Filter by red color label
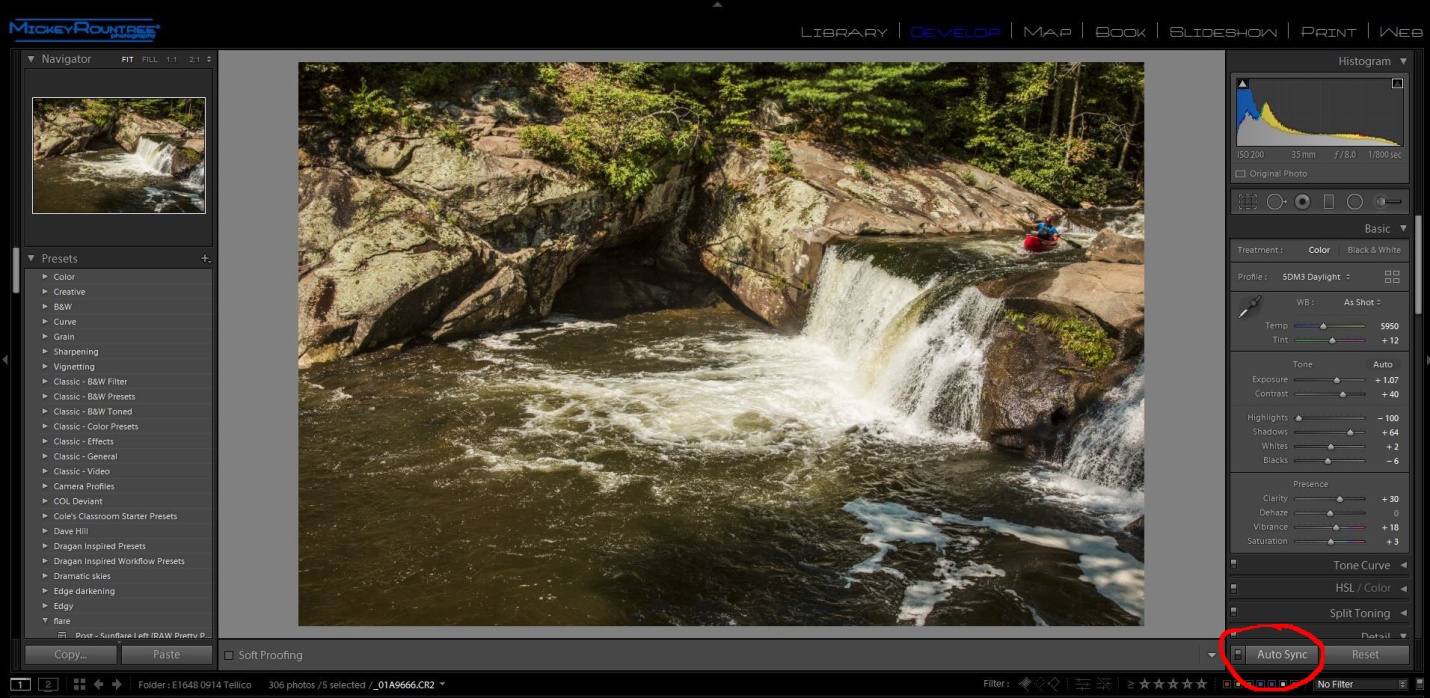 tap(1227, 684)
